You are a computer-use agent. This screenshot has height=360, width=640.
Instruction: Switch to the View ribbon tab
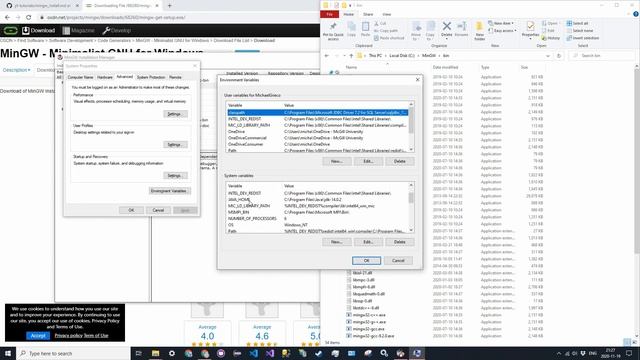(387, 14)
